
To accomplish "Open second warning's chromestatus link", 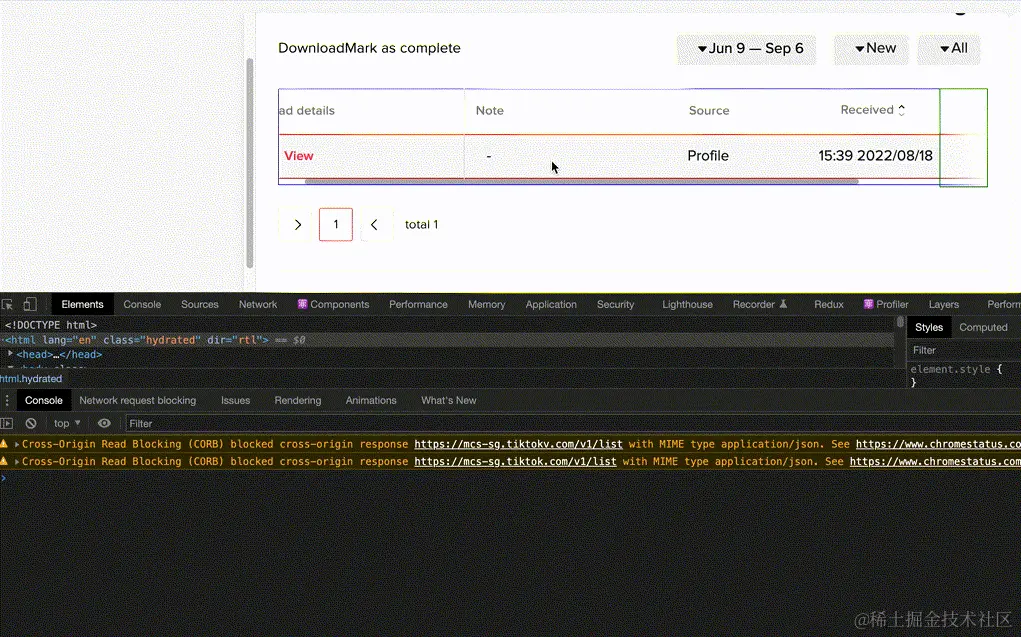I will click(x=935, y=461).
